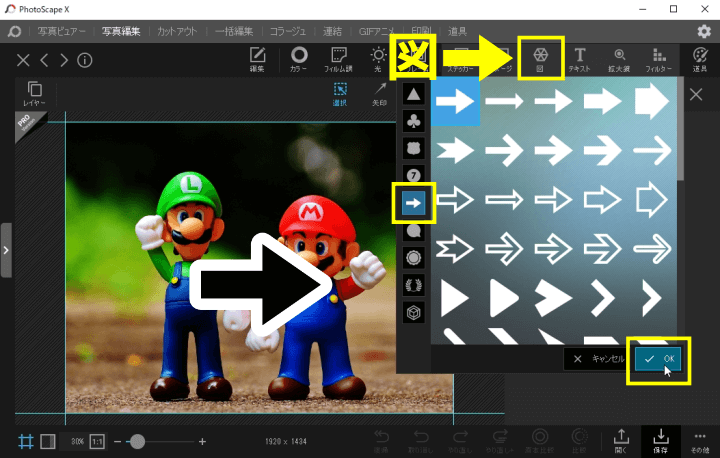720x458 pixels.
Task: Switch to the 写真編集 tab
Action: click(121, 31)
